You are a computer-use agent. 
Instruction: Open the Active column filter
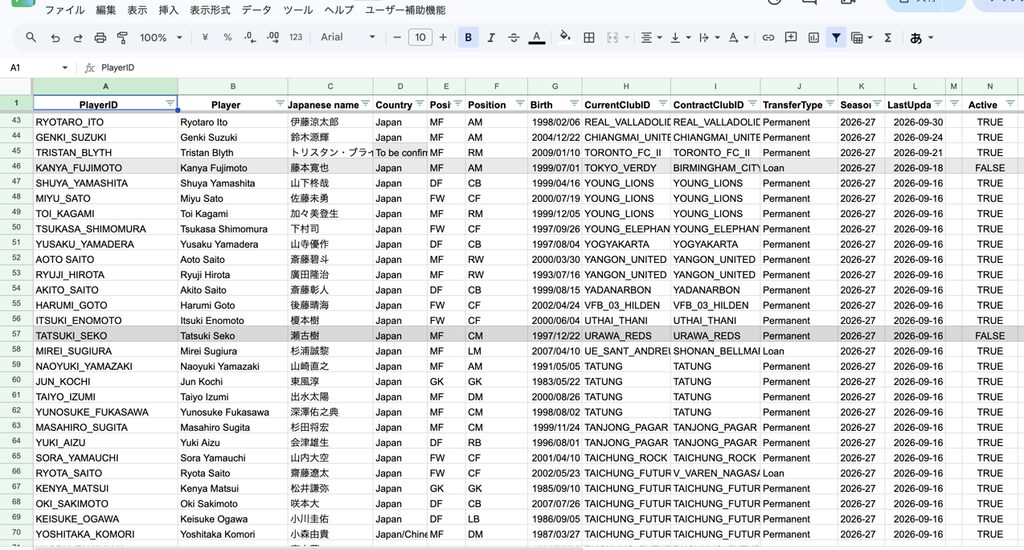(x=1010, y=103)
